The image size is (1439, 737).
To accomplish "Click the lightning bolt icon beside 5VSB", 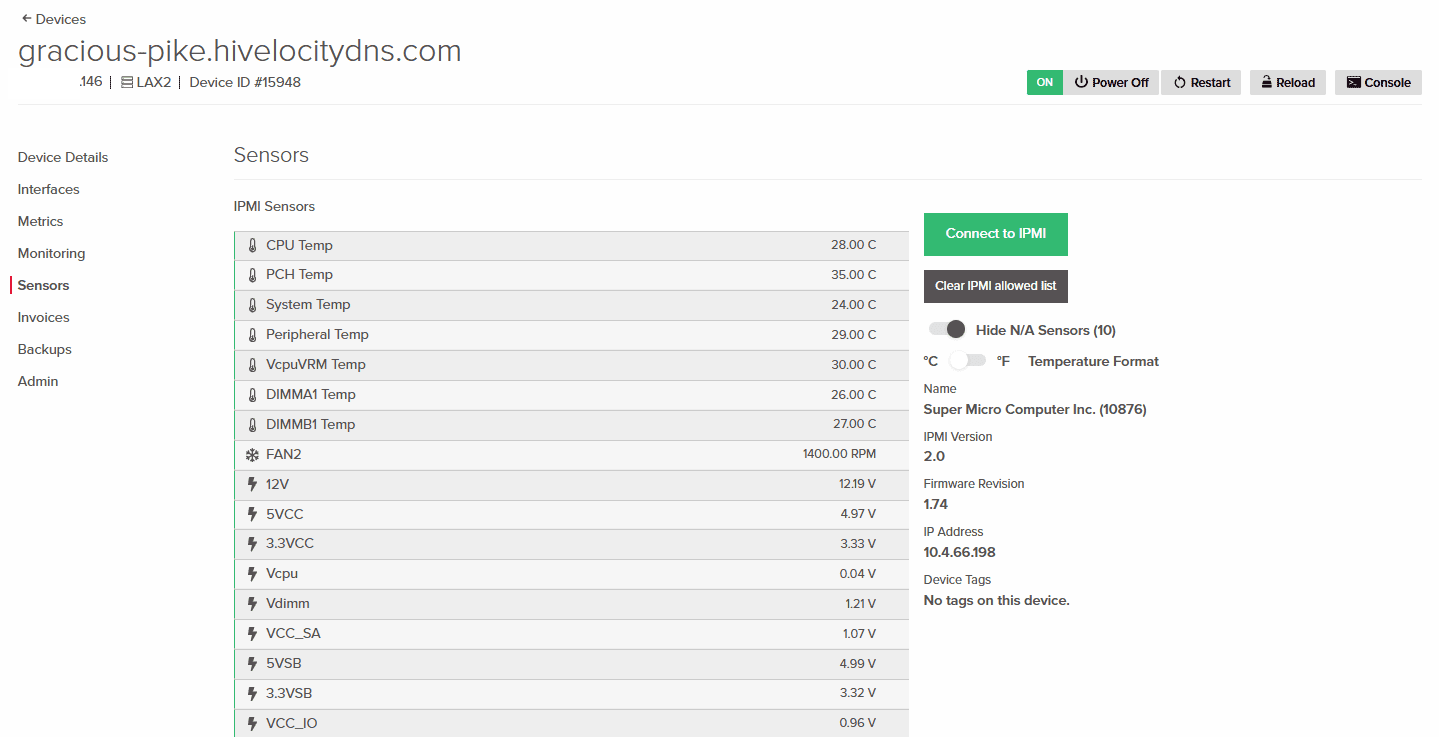I will pyautogui.click(x=252, y=664).
